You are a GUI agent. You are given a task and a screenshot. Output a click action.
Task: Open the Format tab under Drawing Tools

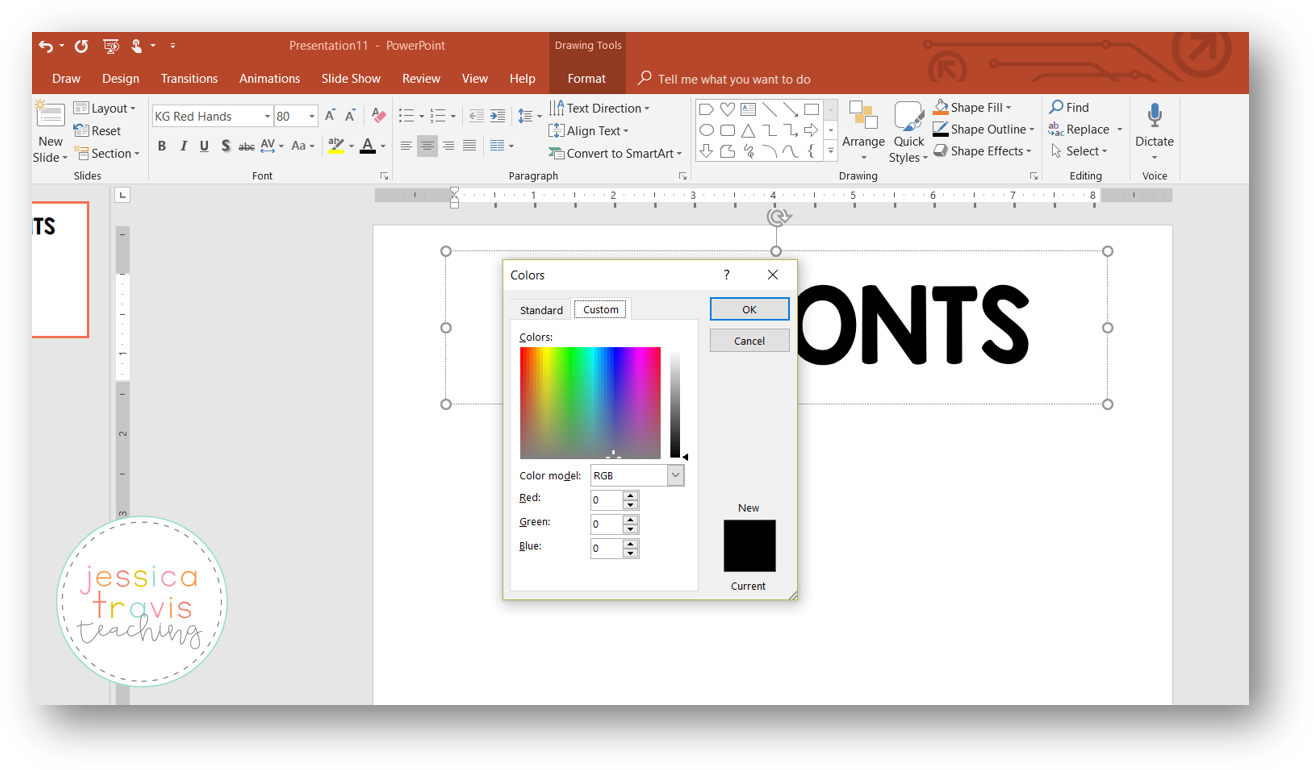click(x=586, y=78)
